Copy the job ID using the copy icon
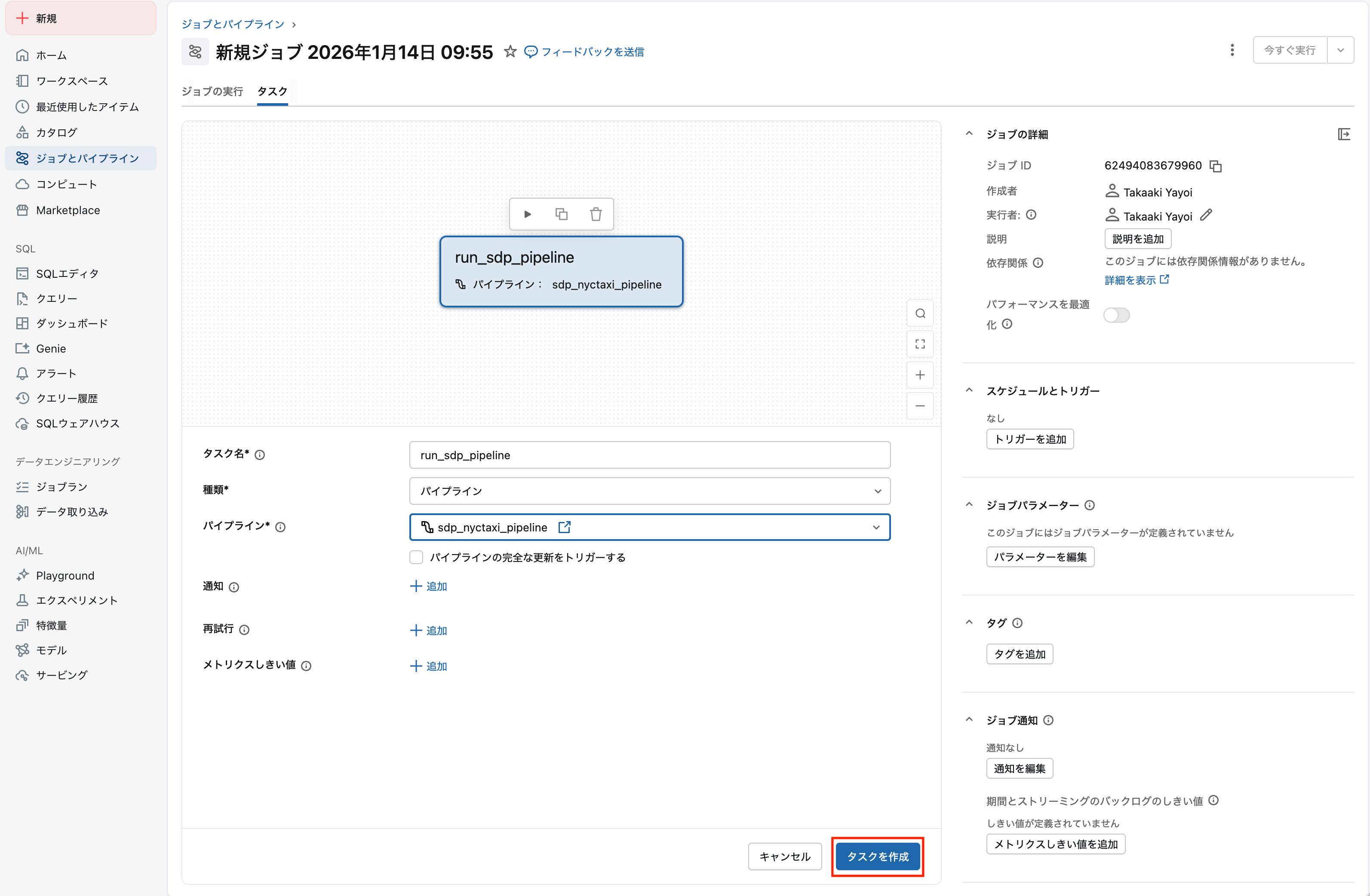This screenshot has height=896, width=1370. point(1216,166)
